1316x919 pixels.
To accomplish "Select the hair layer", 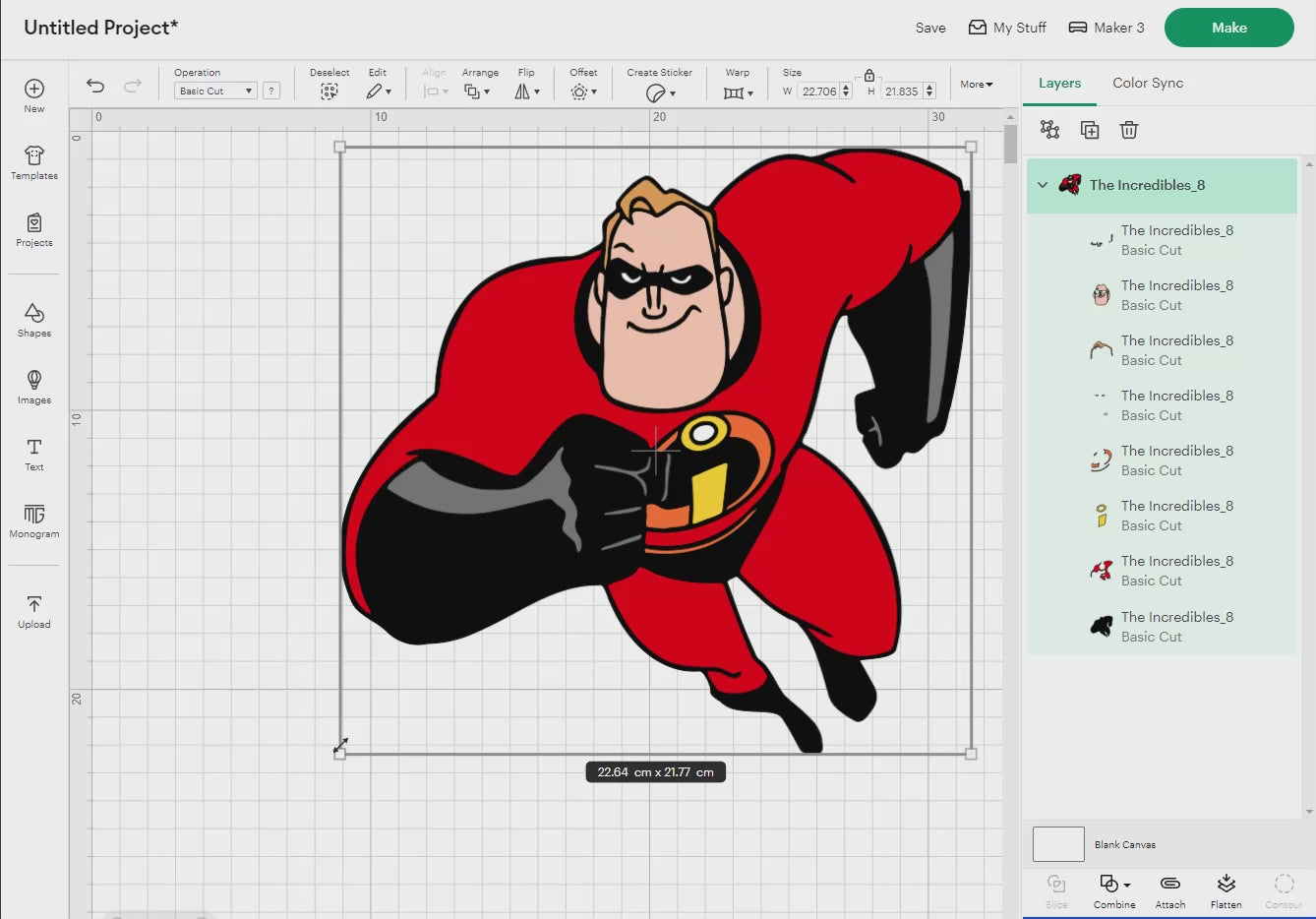I will pyautogui.click(x=1162, y=350).
